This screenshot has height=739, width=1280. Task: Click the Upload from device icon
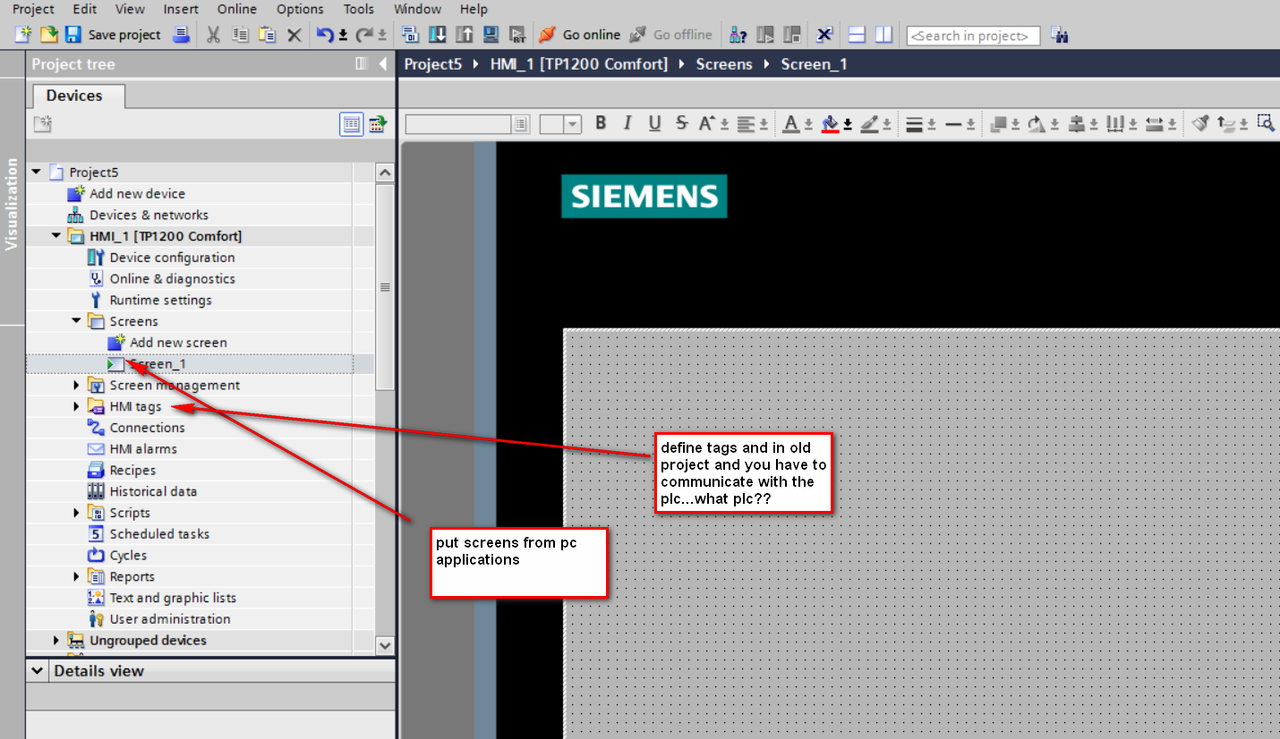464,35
